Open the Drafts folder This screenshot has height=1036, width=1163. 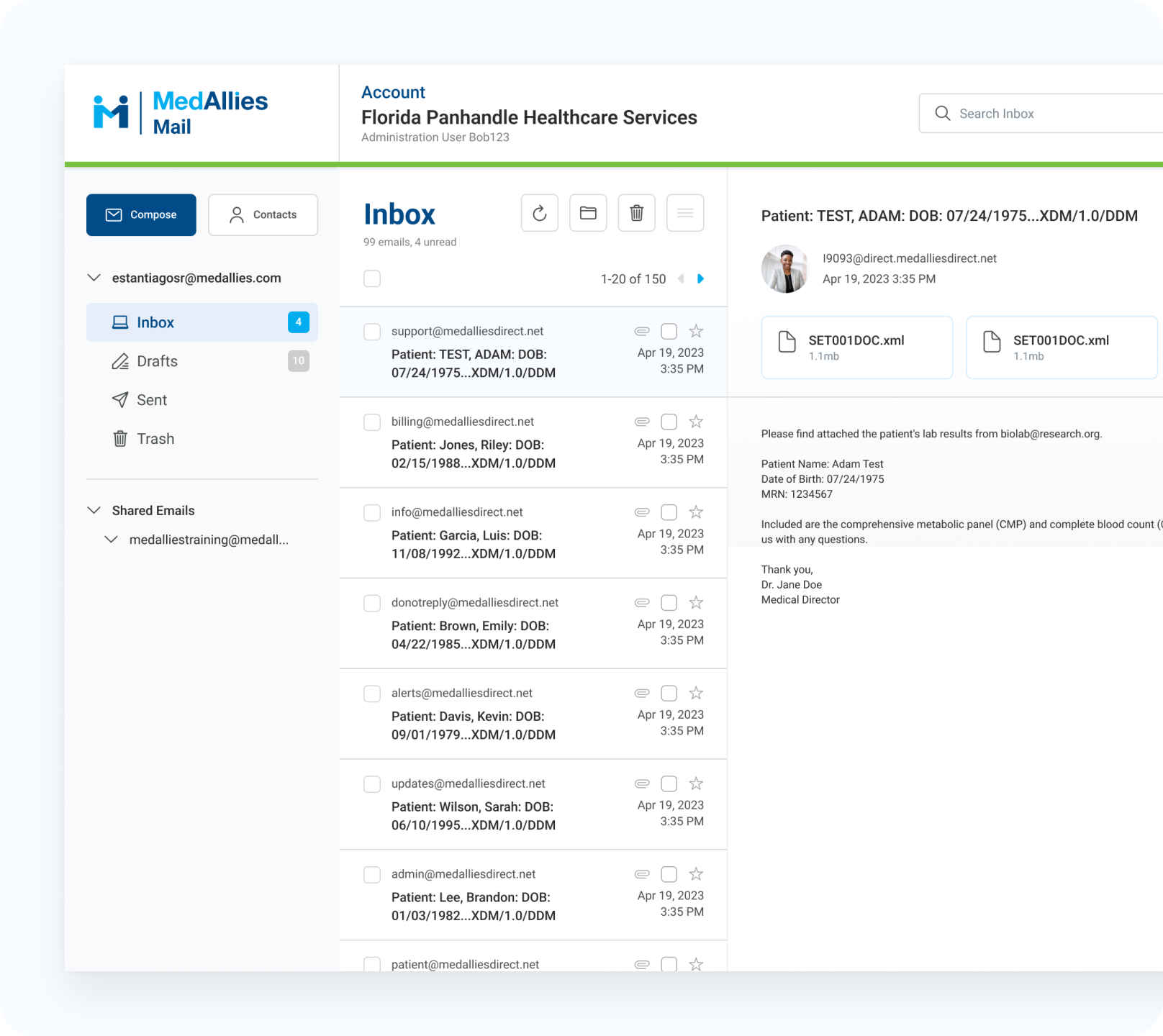coord(157,361)
